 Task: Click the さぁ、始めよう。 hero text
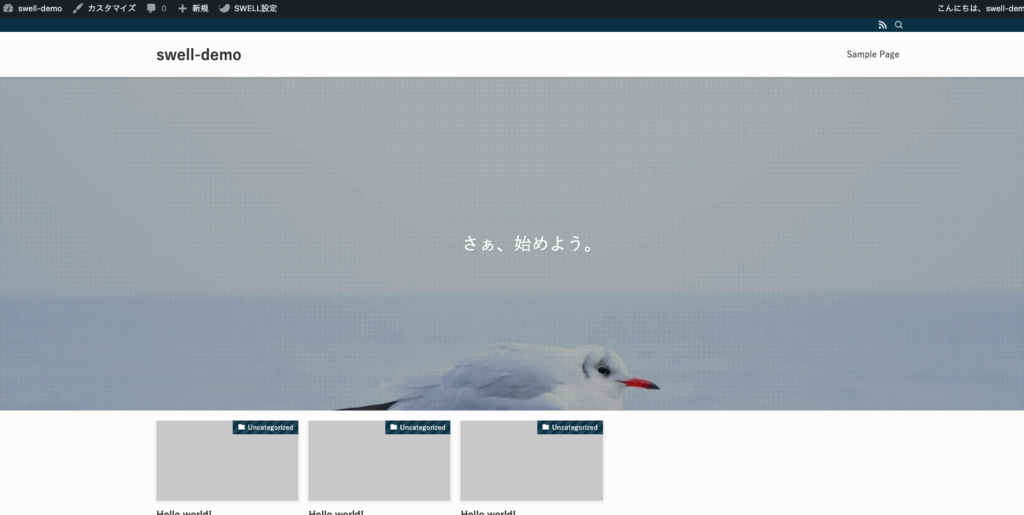(x=530, y=243)
